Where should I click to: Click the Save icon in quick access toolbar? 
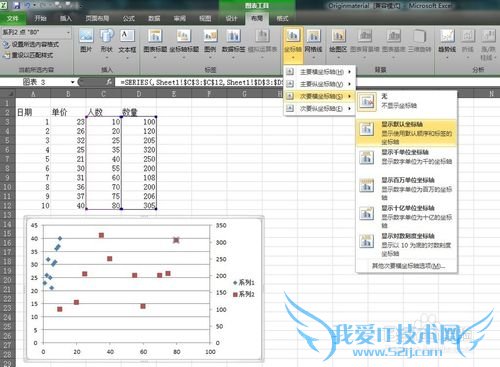click(x=16, y=5)
